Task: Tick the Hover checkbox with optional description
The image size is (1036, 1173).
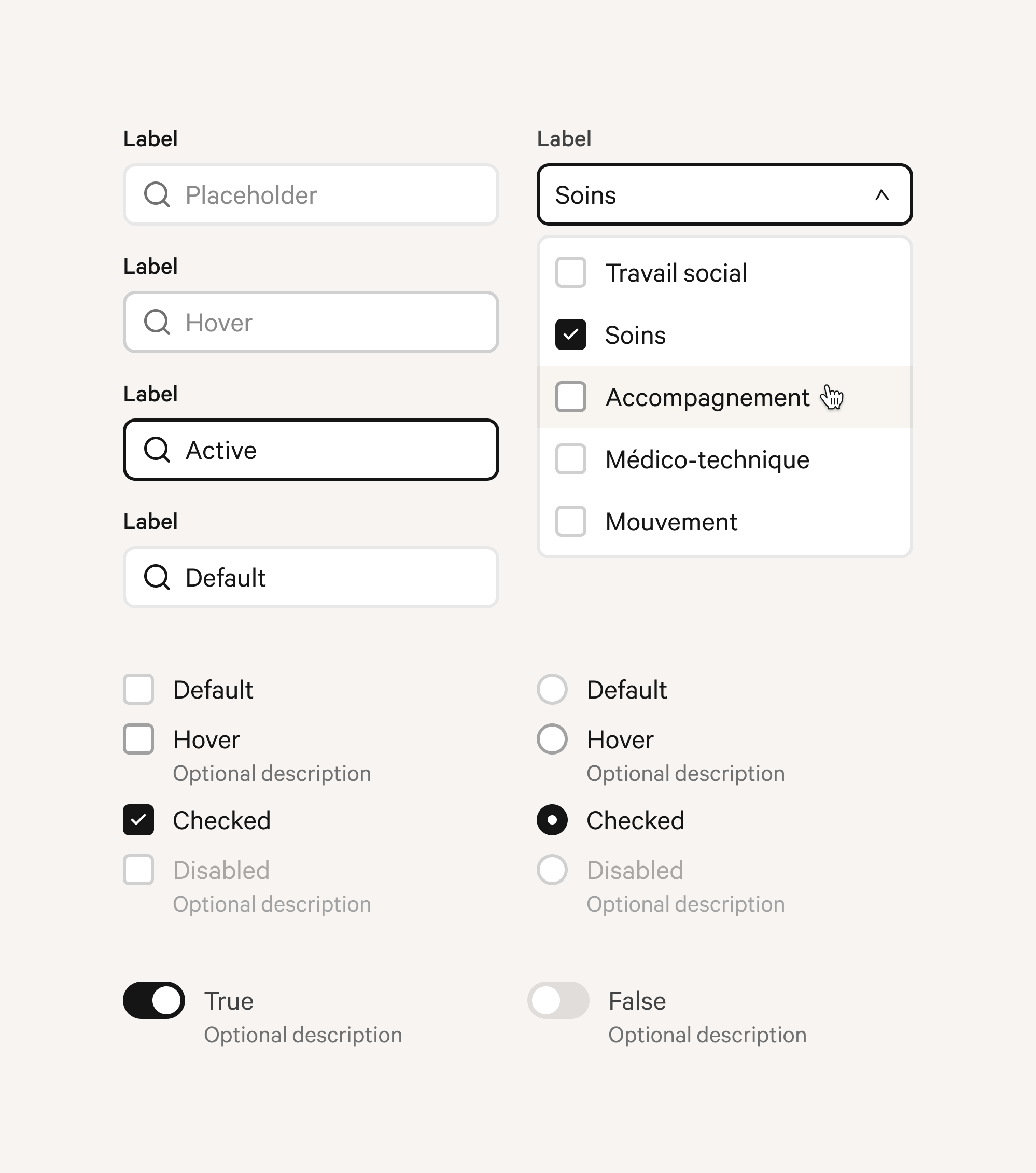Action: pyautogui.click(x=138, y=739)
